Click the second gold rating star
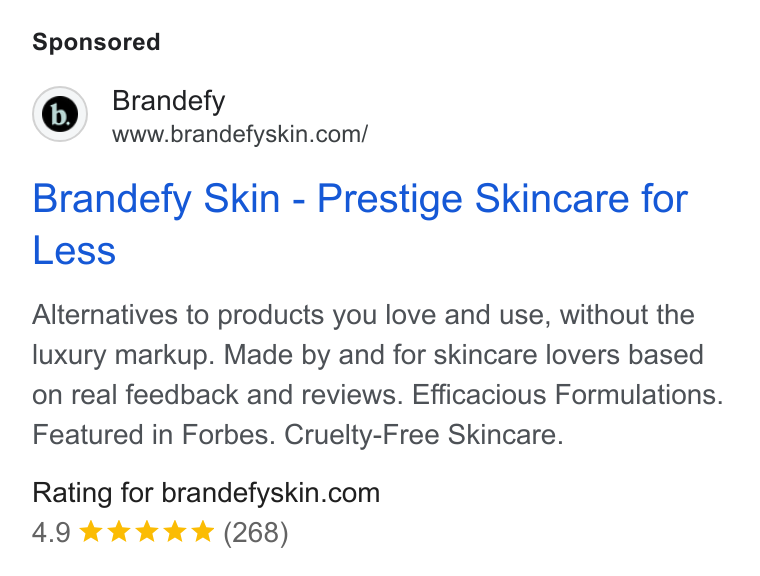Screen dimensions: 760x576 (119, 531)
